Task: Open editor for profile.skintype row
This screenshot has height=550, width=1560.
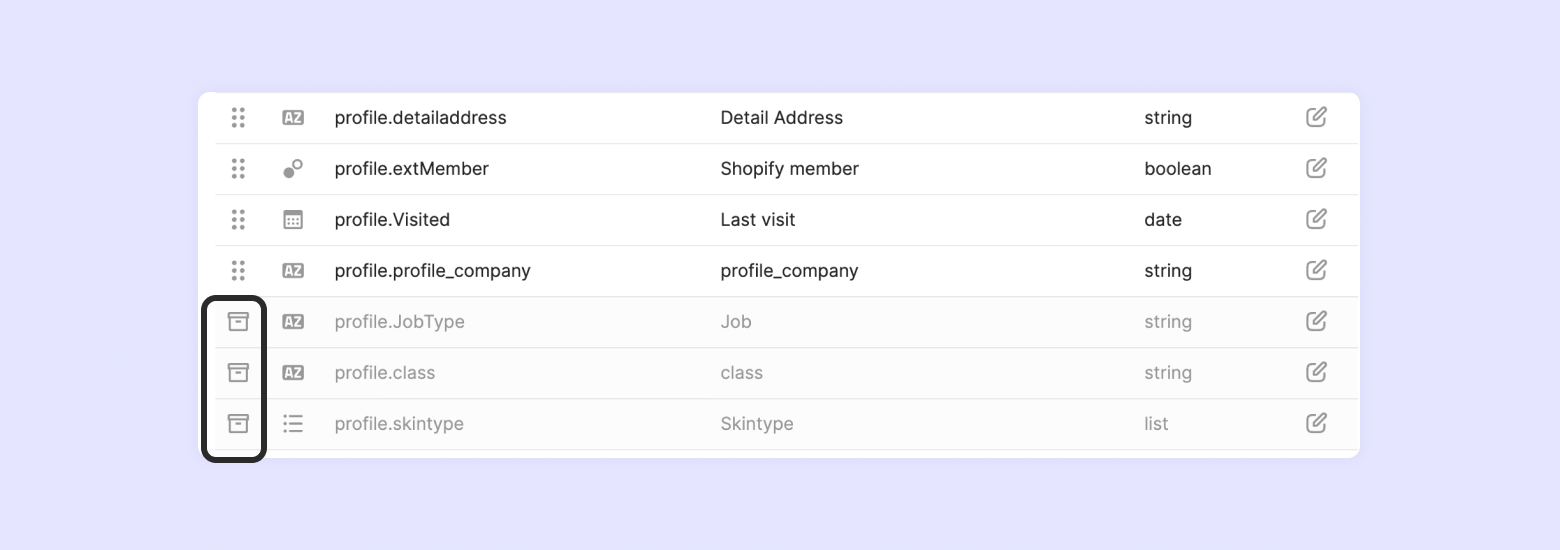Action: click(1316, 423)
